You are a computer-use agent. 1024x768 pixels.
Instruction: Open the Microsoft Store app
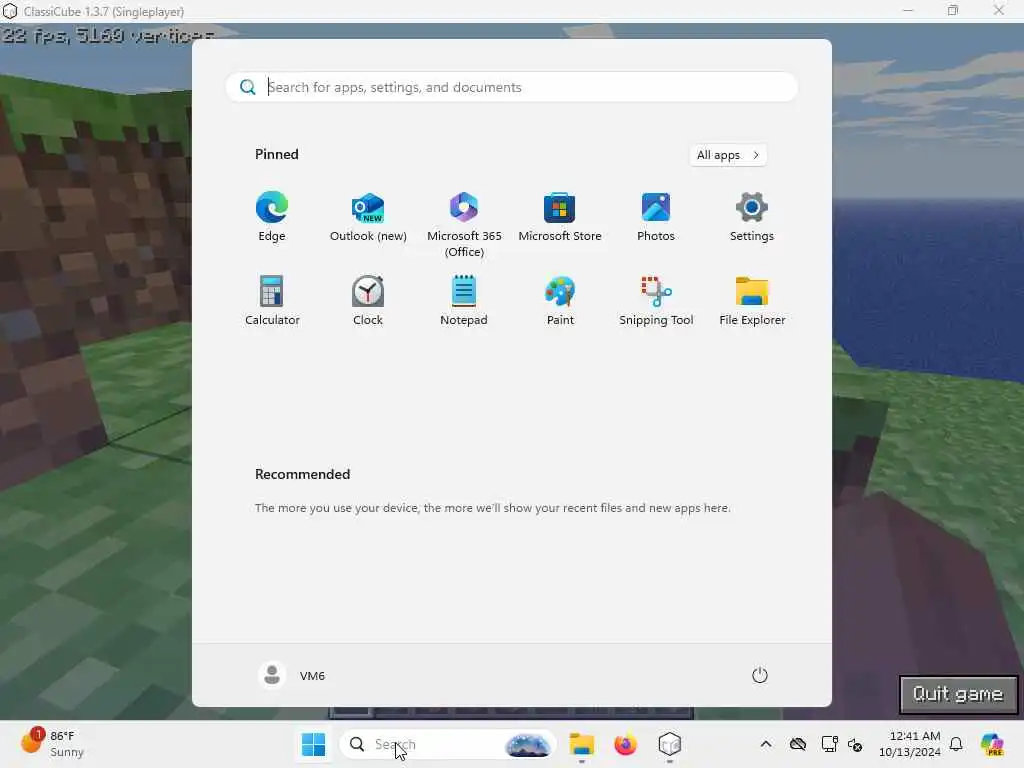[x=560, y=217]
